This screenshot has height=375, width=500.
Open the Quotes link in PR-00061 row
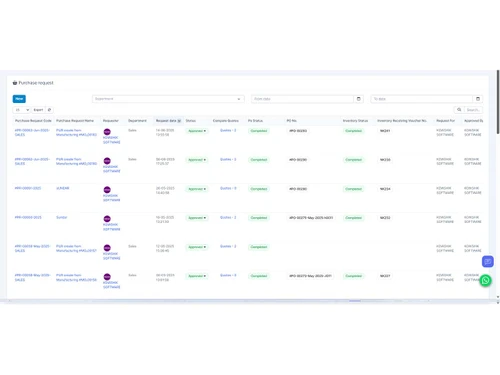[228, 188]
